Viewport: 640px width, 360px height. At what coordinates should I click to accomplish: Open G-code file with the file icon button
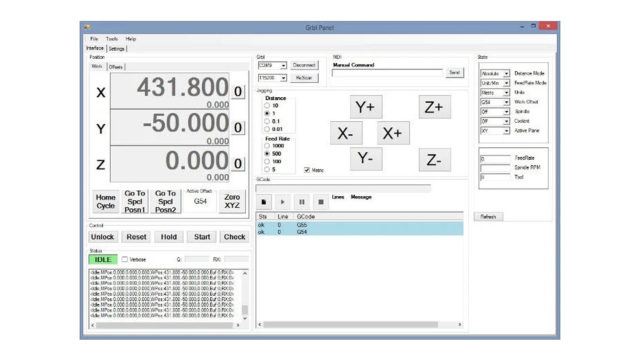(x=263, y=202)
